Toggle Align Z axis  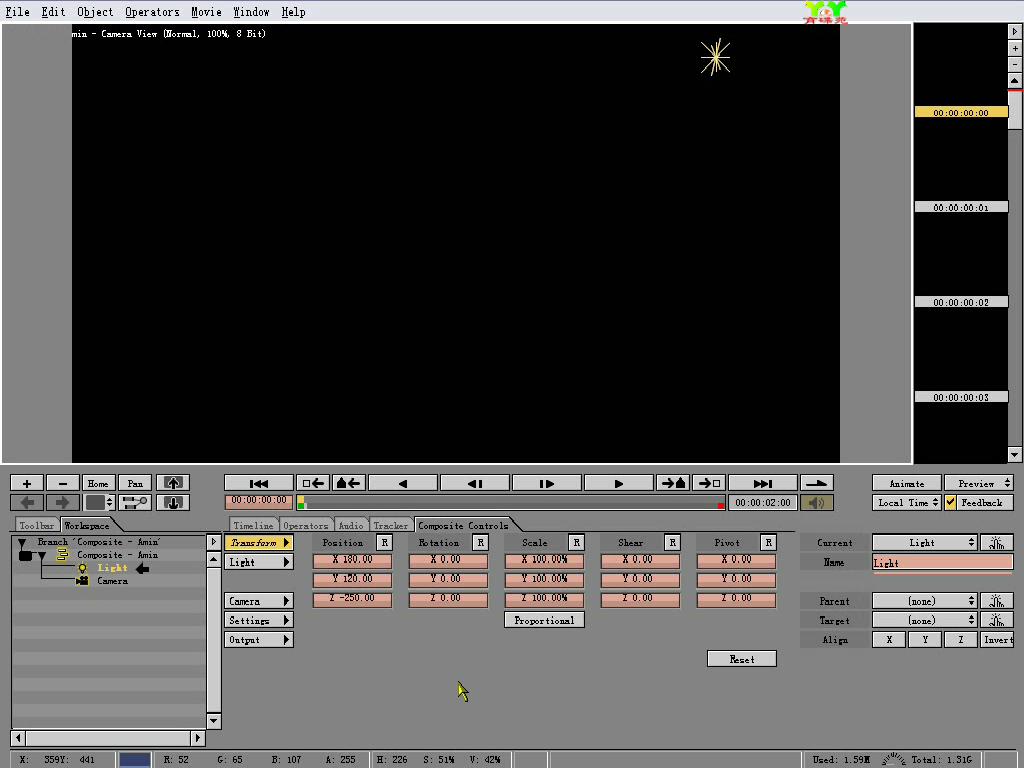click(x=961, y=640)
